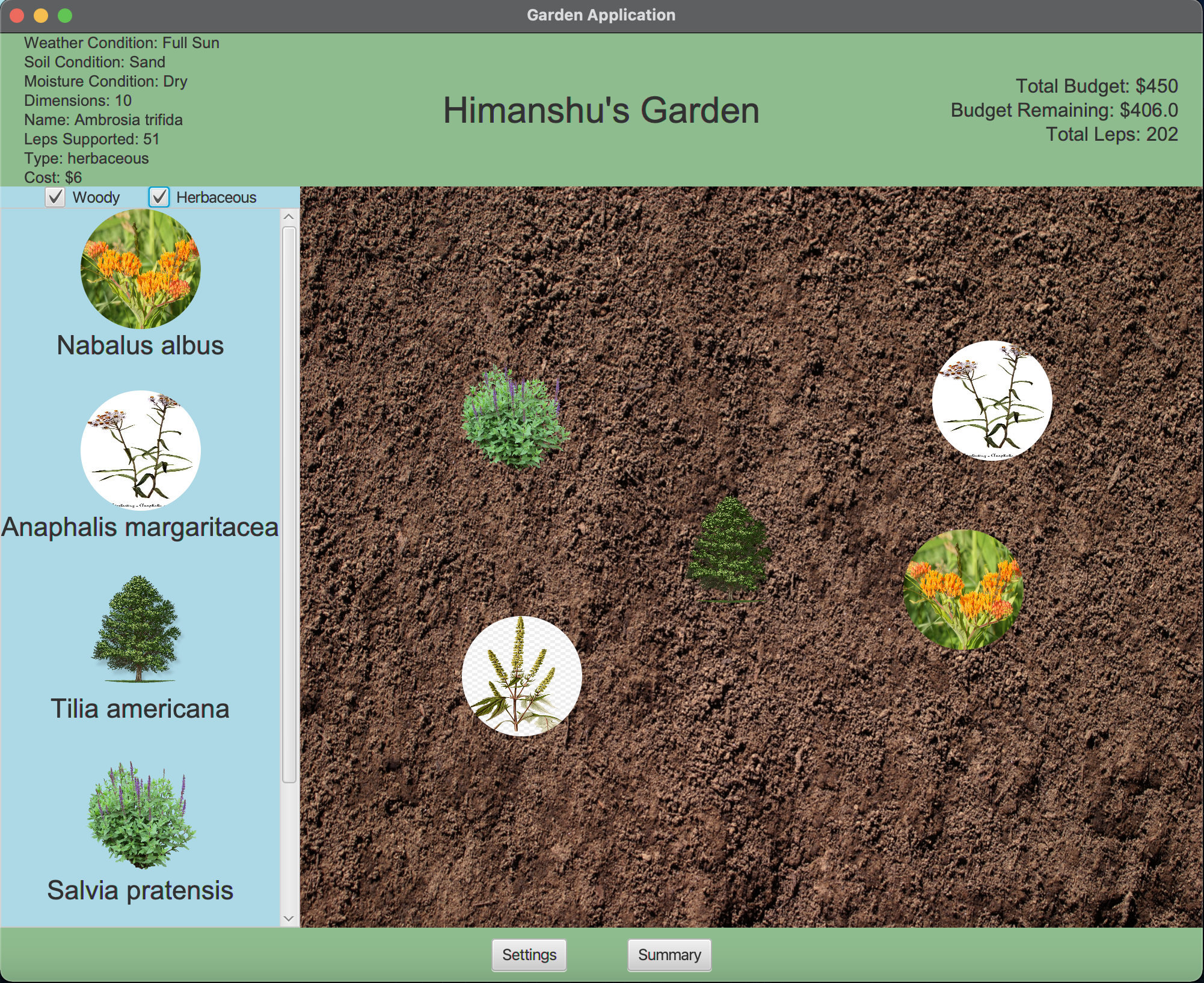View the garden Summary
Screen dimensions: 1204x983
(669, 955)
